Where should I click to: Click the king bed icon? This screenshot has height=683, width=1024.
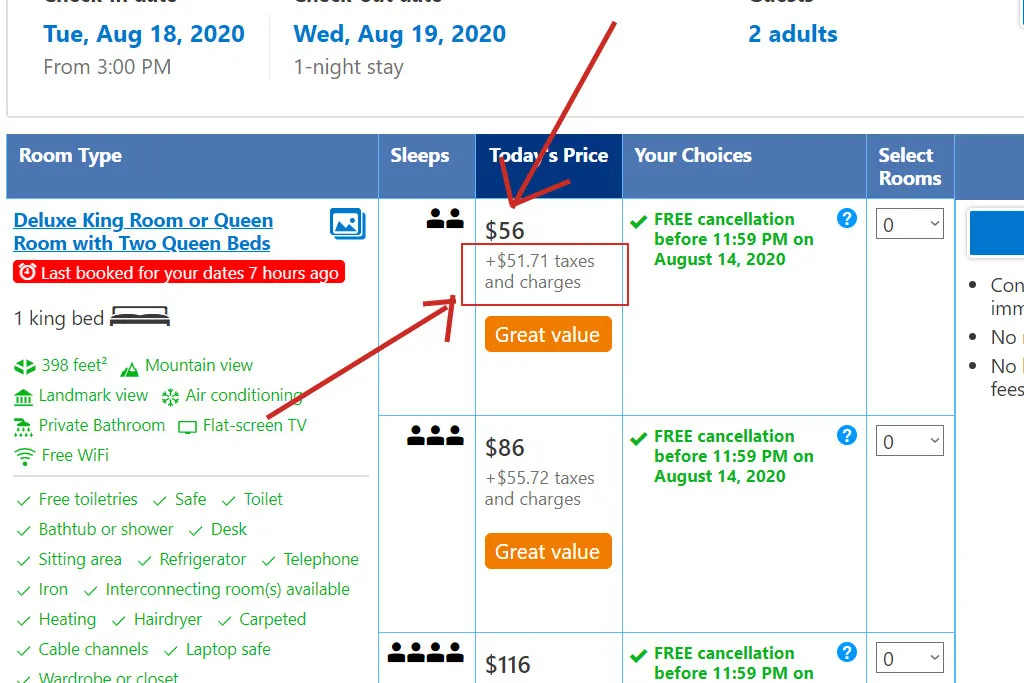(x=140, y=318)
